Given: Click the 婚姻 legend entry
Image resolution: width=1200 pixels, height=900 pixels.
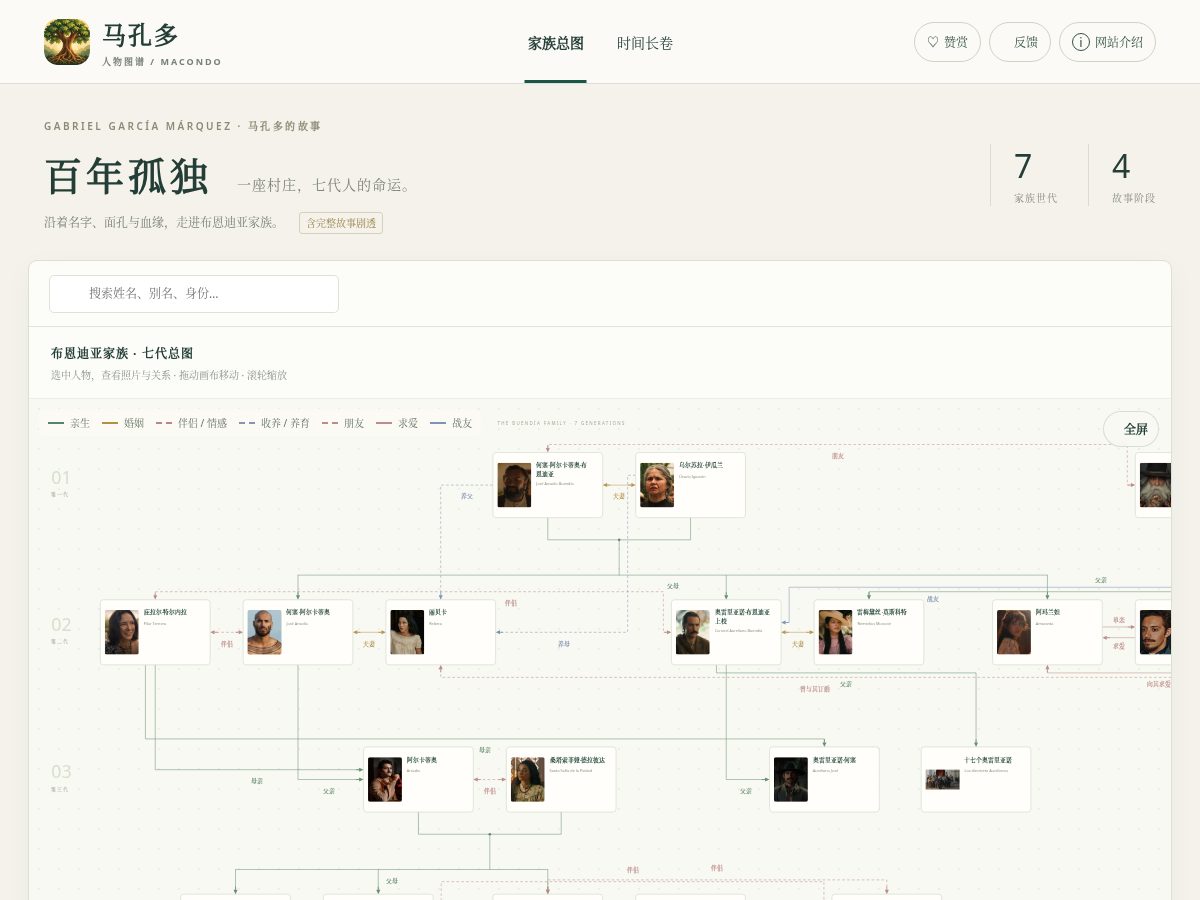Looking at the screenshot, I should pos(123,423).
